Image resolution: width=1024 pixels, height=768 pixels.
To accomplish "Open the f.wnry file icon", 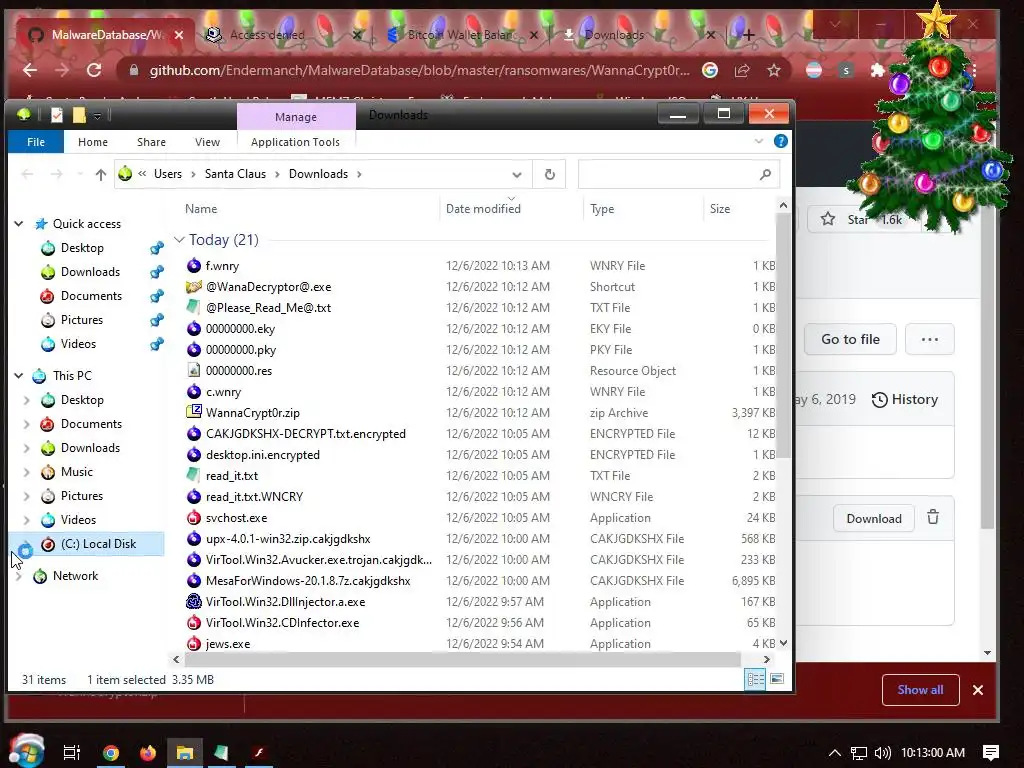I will tap(194, 266).
